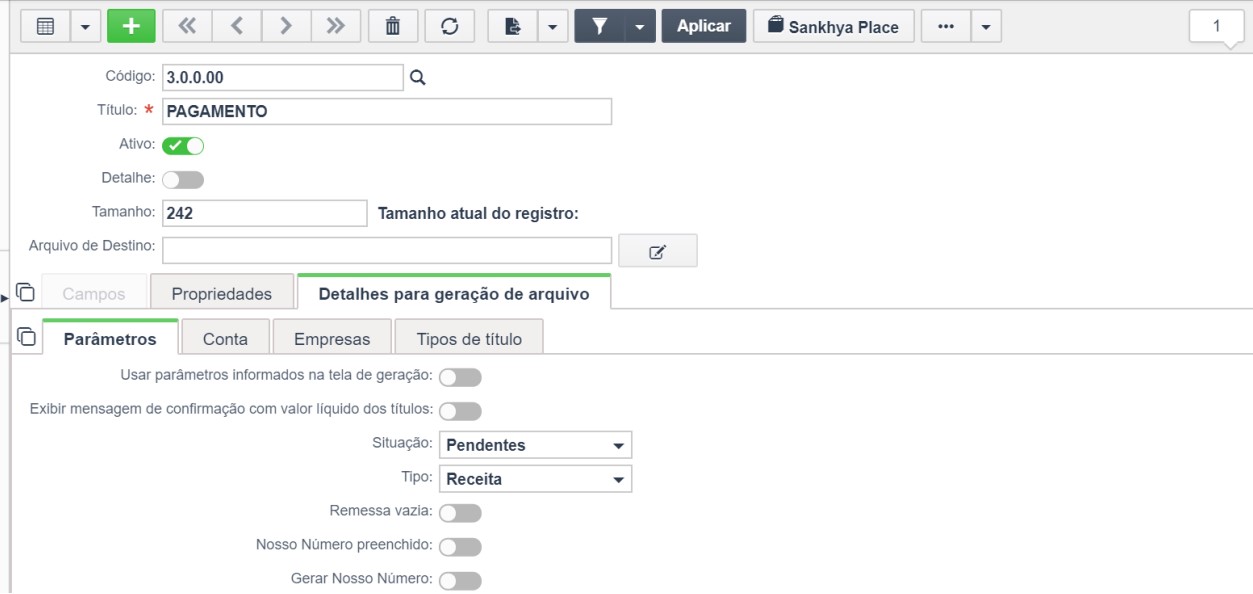Screen dimensions: 1253x594
Task: Disable the Ativo toggle
Action: (183, 145)
